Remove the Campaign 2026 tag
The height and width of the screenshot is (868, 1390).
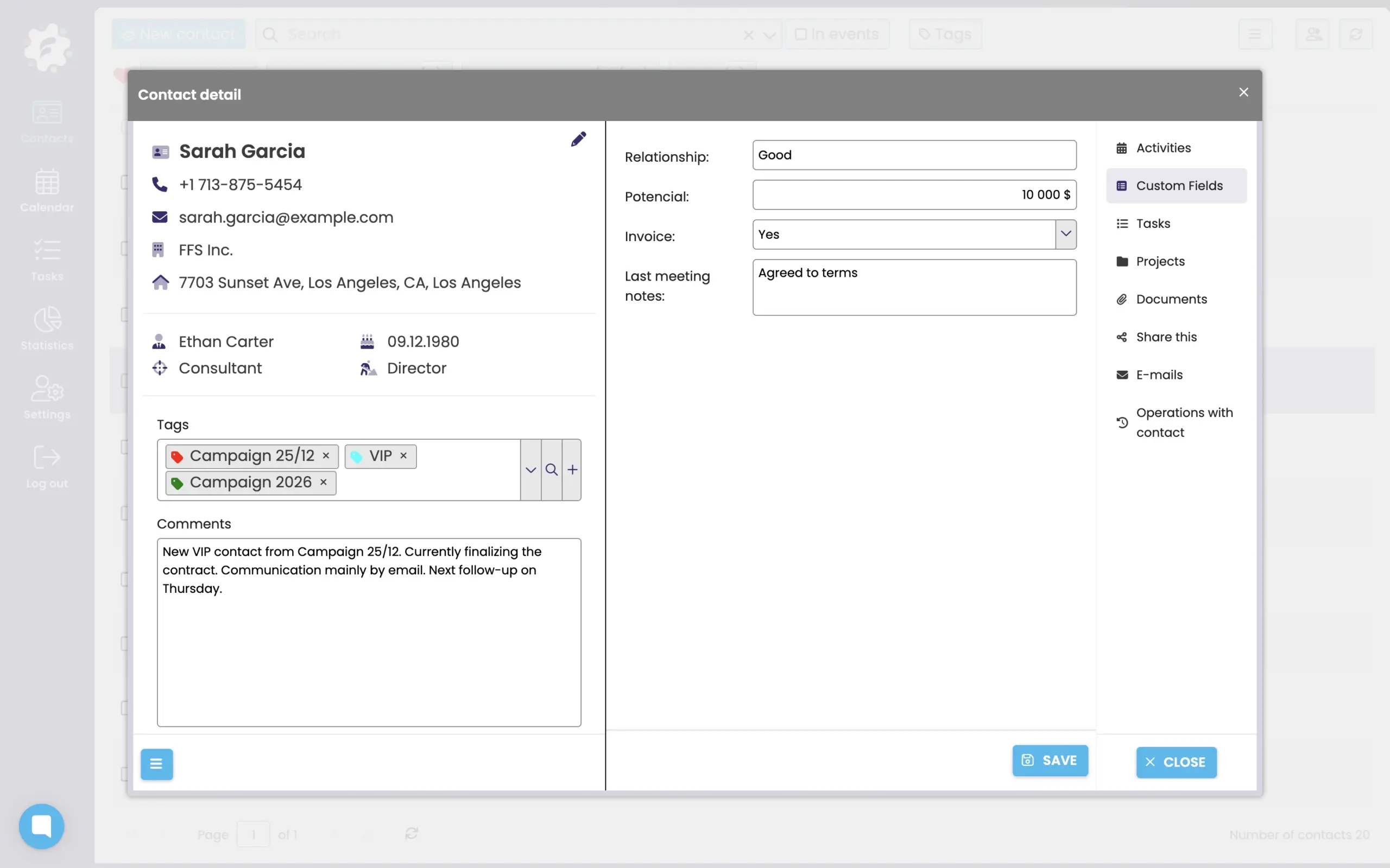click(x=324, y=482)
